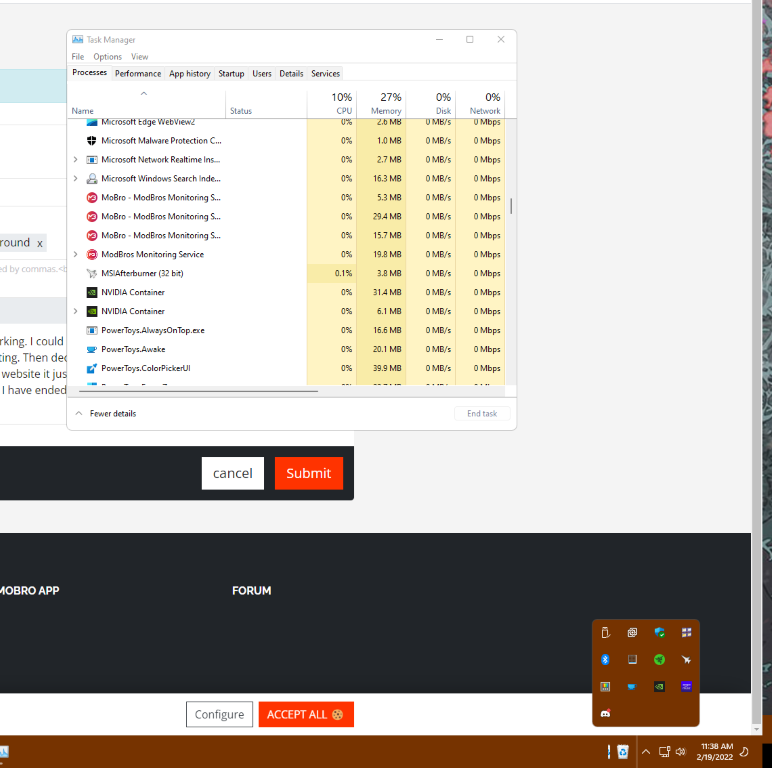Collapse the hidden tray icons chevron

click(646, 752)
